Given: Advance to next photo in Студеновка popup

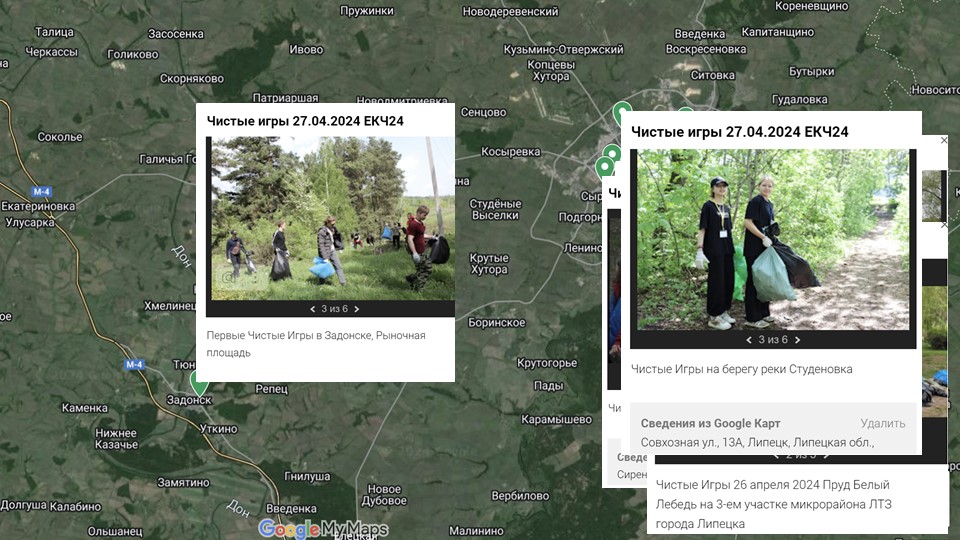Looking at the screenshot, I should pyautogui.click(x=797, y=340).
